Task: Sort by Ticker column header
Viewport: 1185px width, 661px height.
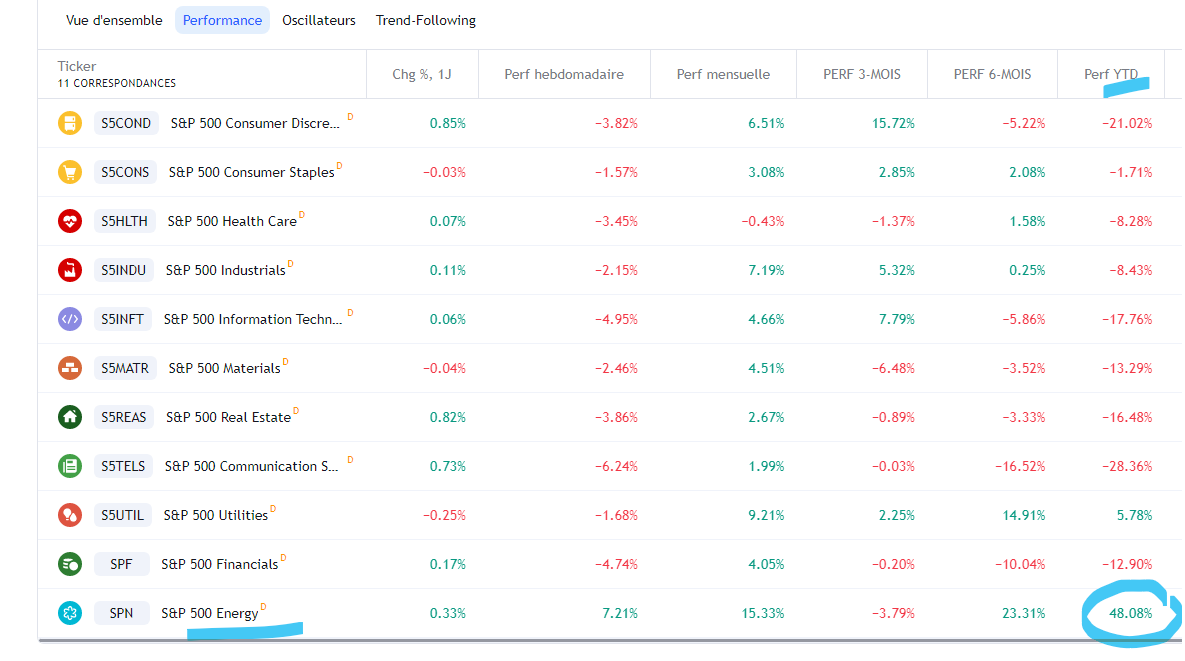Action: tap(77, 66)
